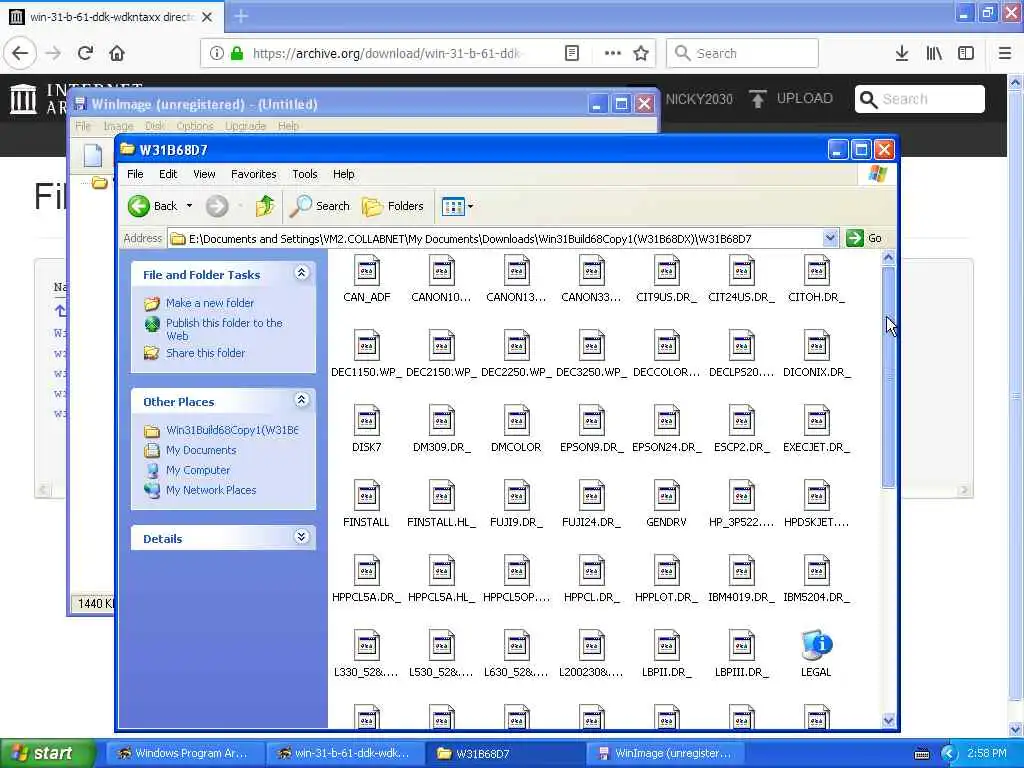Click the Explorer Search toolbar button
This screenshot has height=768, width=1024.
(320, 206)
